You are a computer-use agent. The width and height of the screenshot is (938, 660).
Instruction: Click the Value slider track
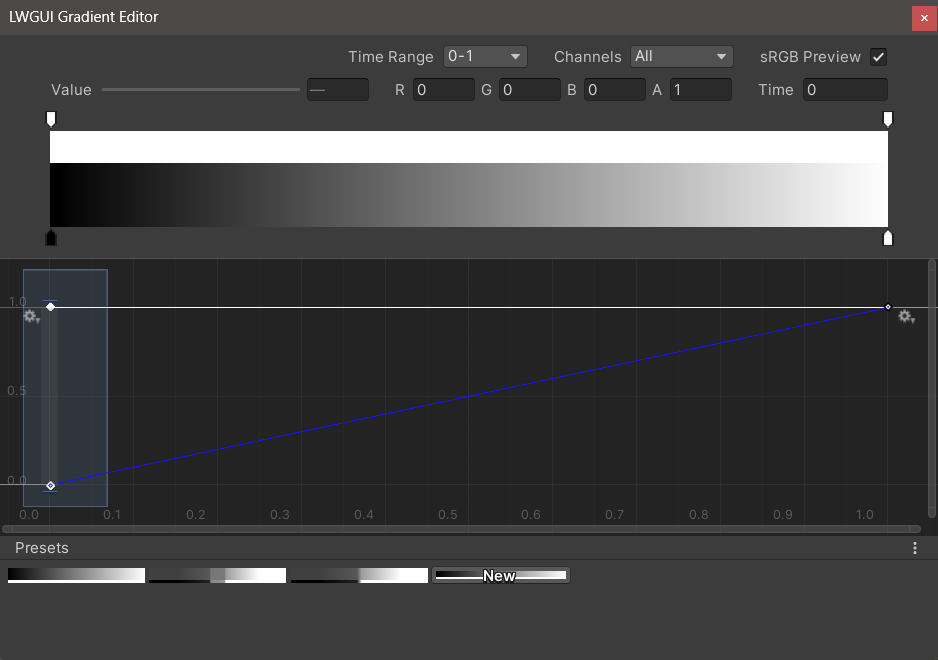click(200, 90)
